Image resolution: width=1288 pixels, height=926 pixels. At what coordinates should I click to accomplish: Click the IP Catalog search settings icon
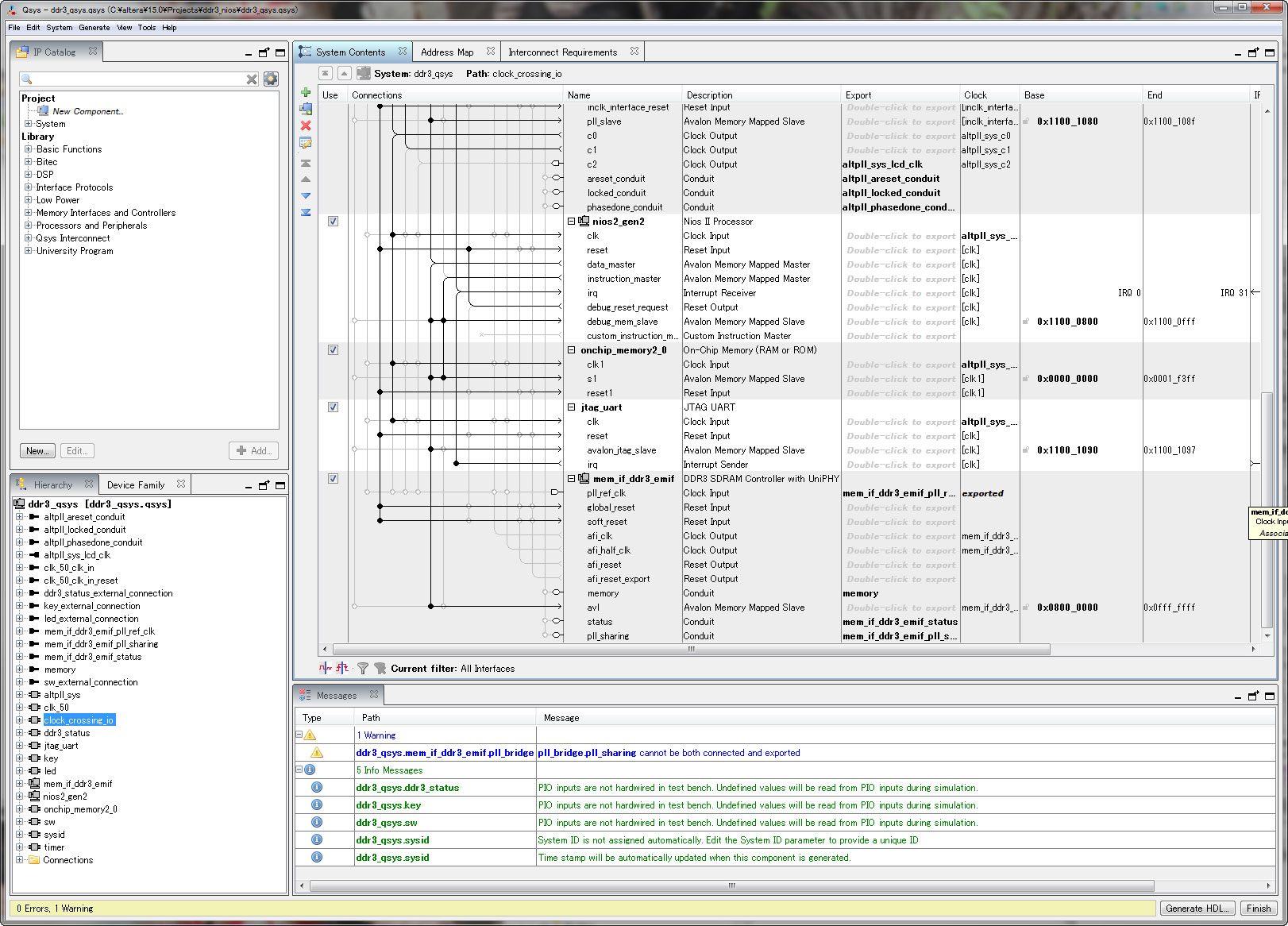[271, 79]
